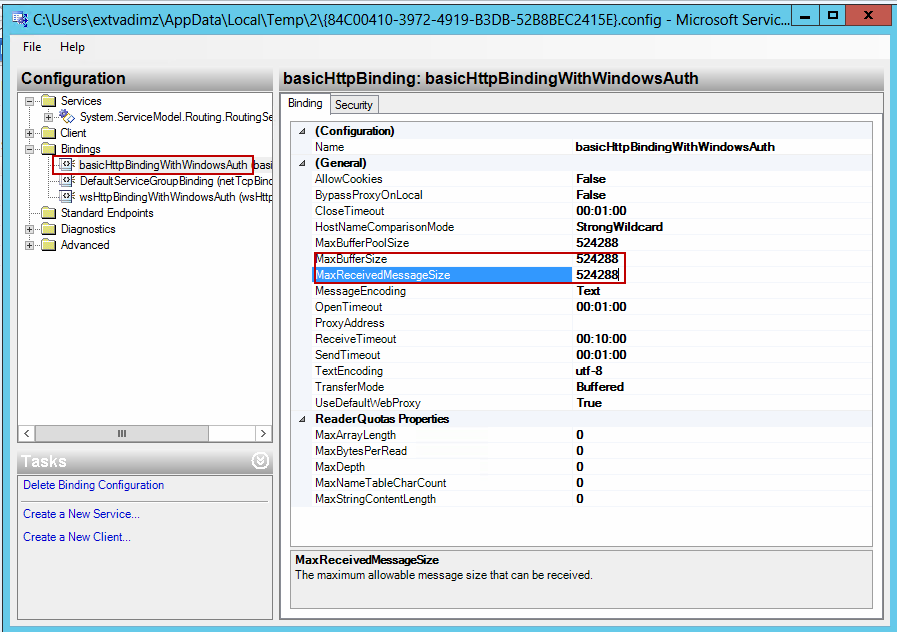Click the DefaultServiceGroupBinding node icon
Image resolution: width=897 pixels, height=632 pixels.
coord(68,181)
